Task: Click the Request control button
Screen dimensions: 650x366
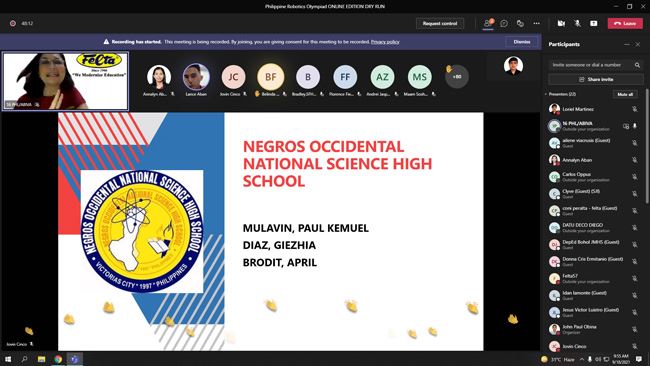Action: click(440, 24)
